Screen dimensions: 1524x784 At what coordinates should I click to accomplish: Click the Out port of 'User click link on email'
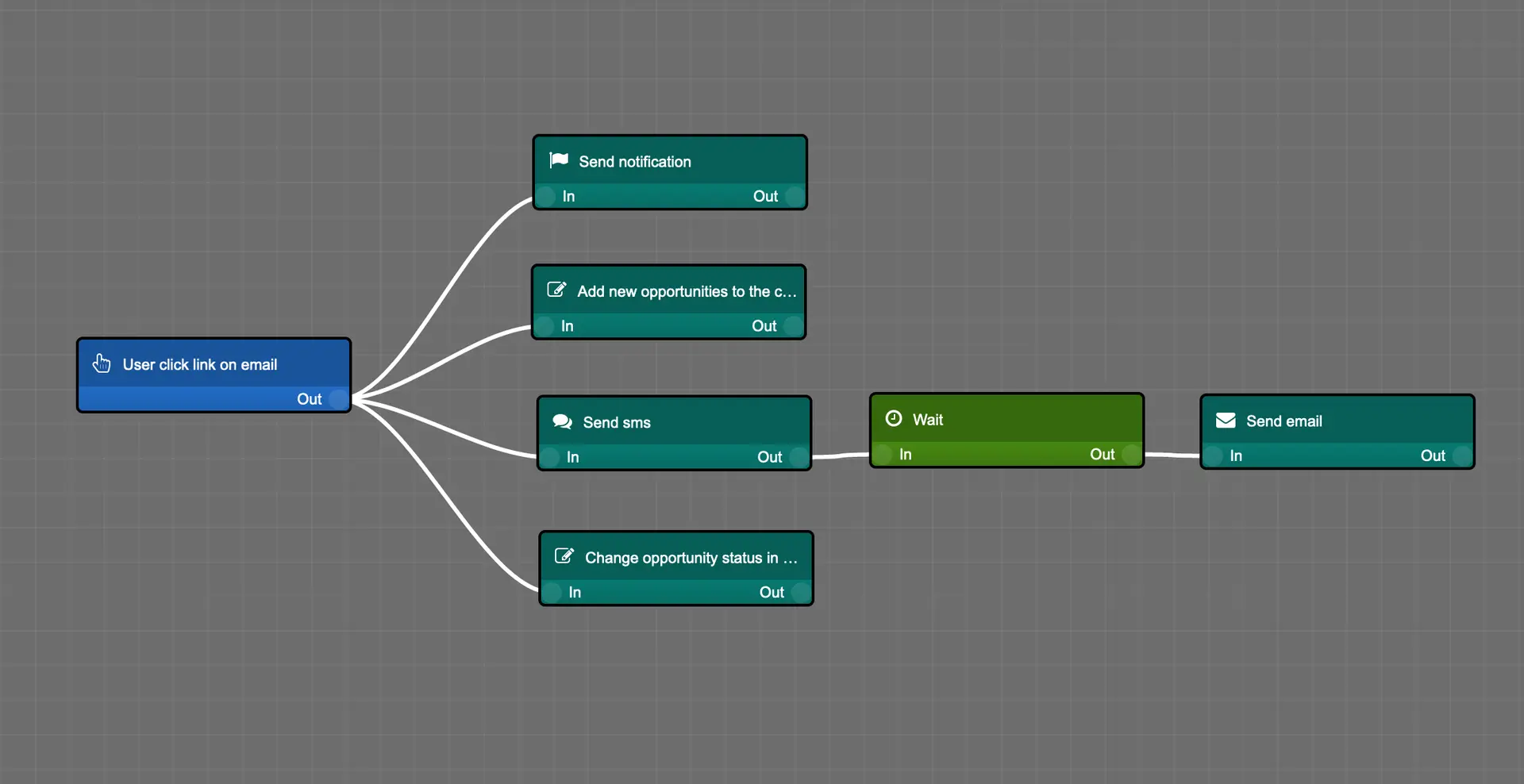click(339, 399)
